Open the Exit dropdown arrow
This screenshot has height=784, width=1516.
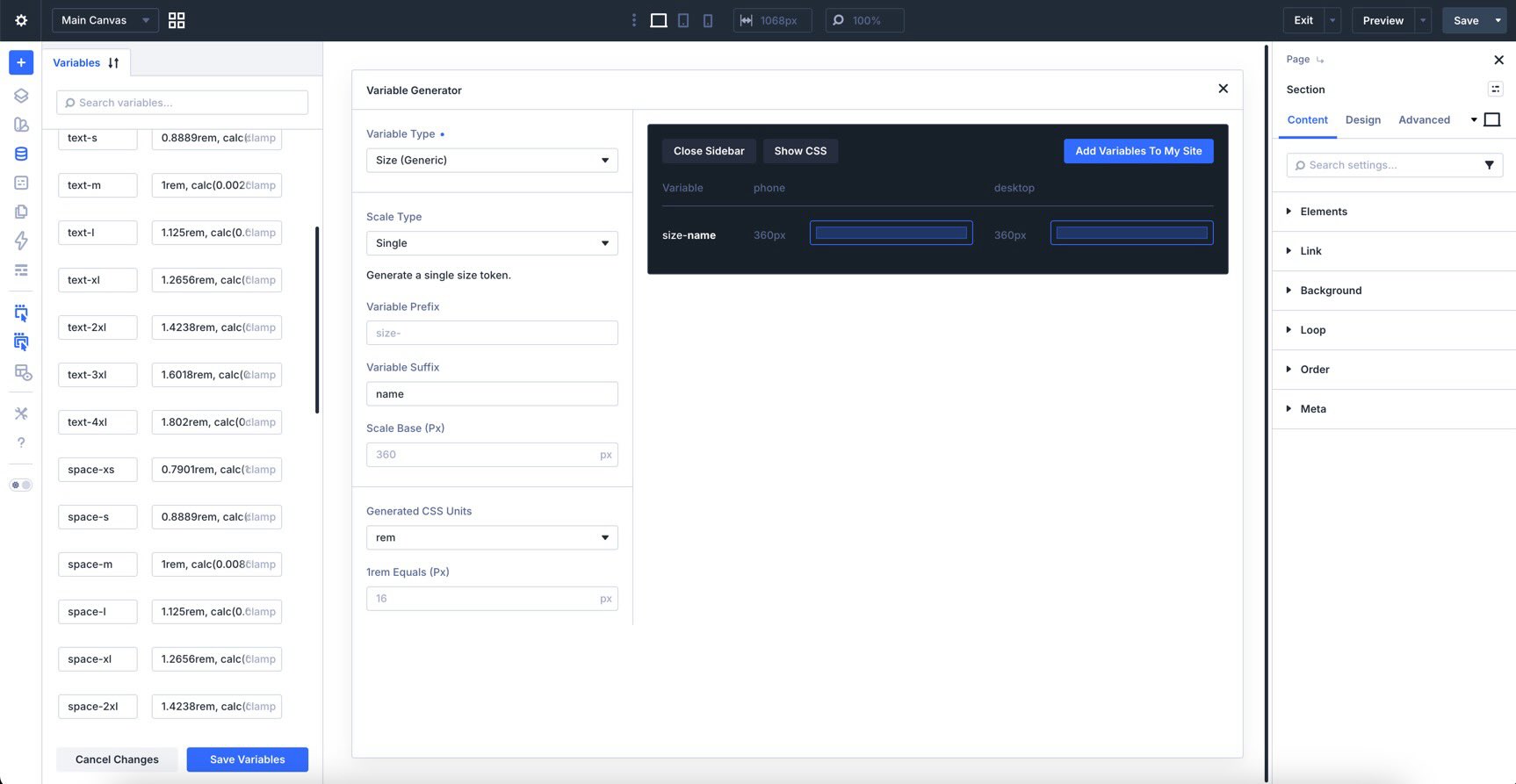1332,20
